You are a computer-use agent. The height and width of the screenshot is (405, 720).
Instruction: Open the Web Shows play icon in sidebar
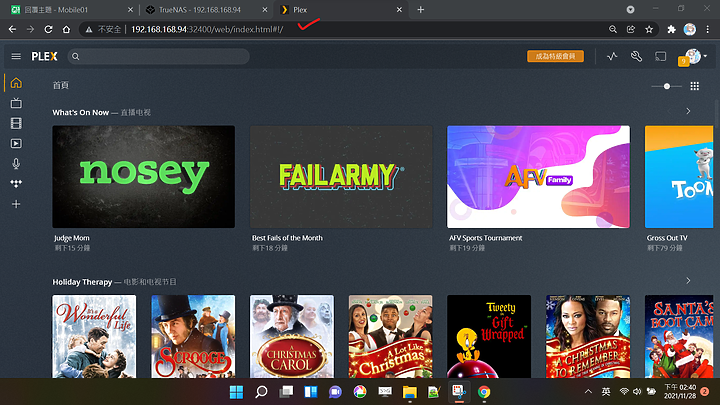16,143
